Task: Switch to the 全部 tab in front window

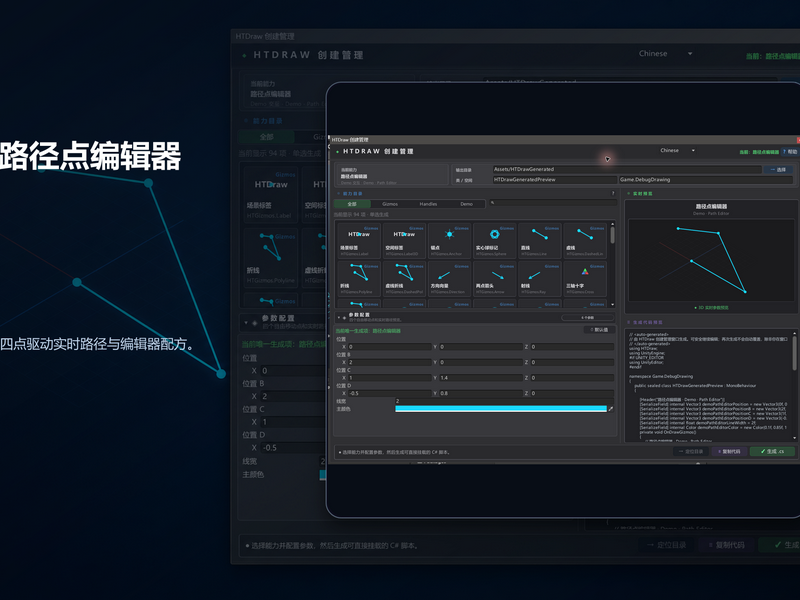Action: (x=352, y=204)
